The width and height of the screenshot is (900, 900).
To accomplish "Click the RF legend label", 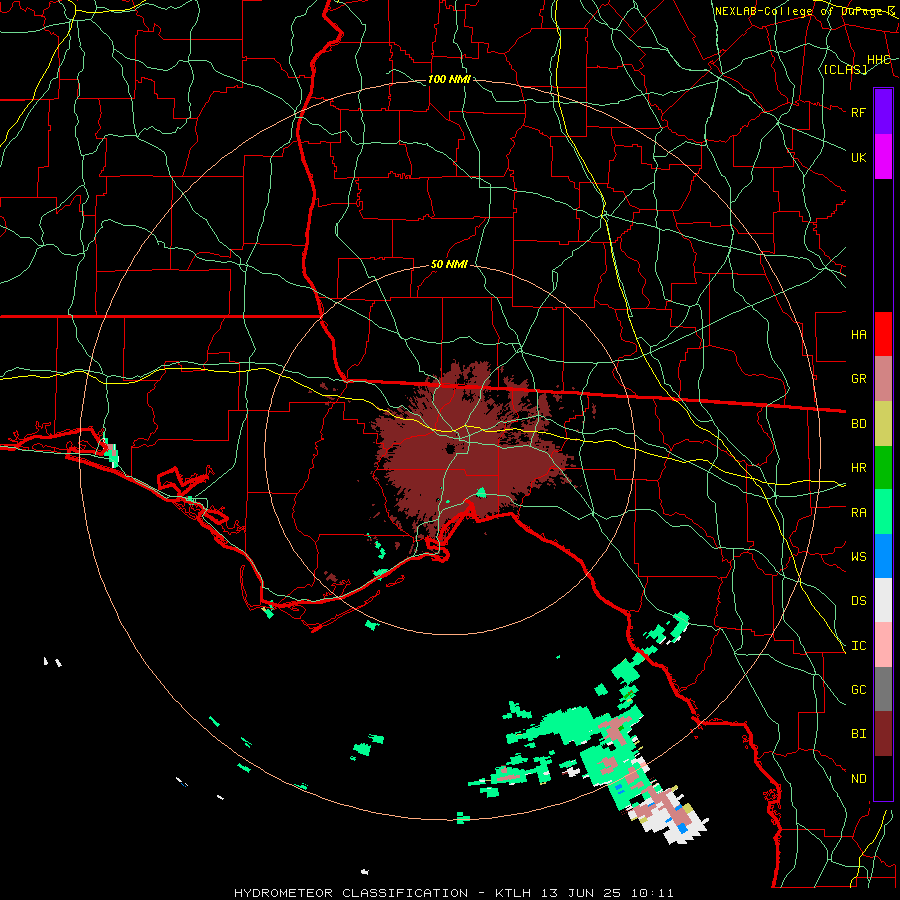I will (x=858, y=112).
